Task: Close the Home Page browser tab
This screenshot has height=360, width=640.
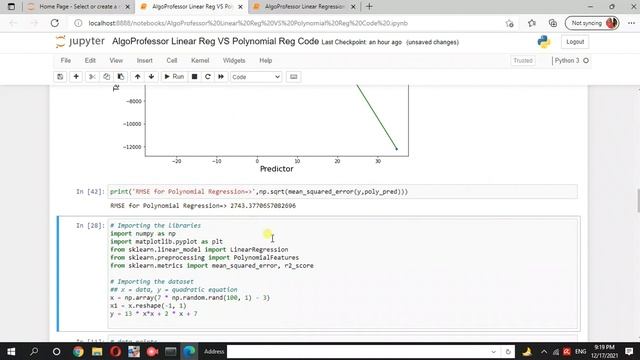Action: [128, 7]
